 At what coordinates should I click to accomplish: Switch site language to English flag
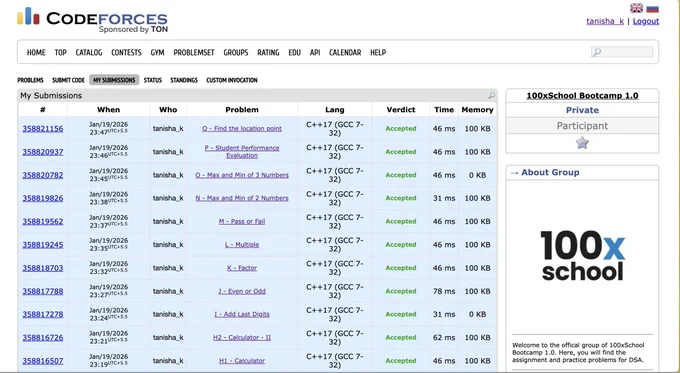(636, 8)
